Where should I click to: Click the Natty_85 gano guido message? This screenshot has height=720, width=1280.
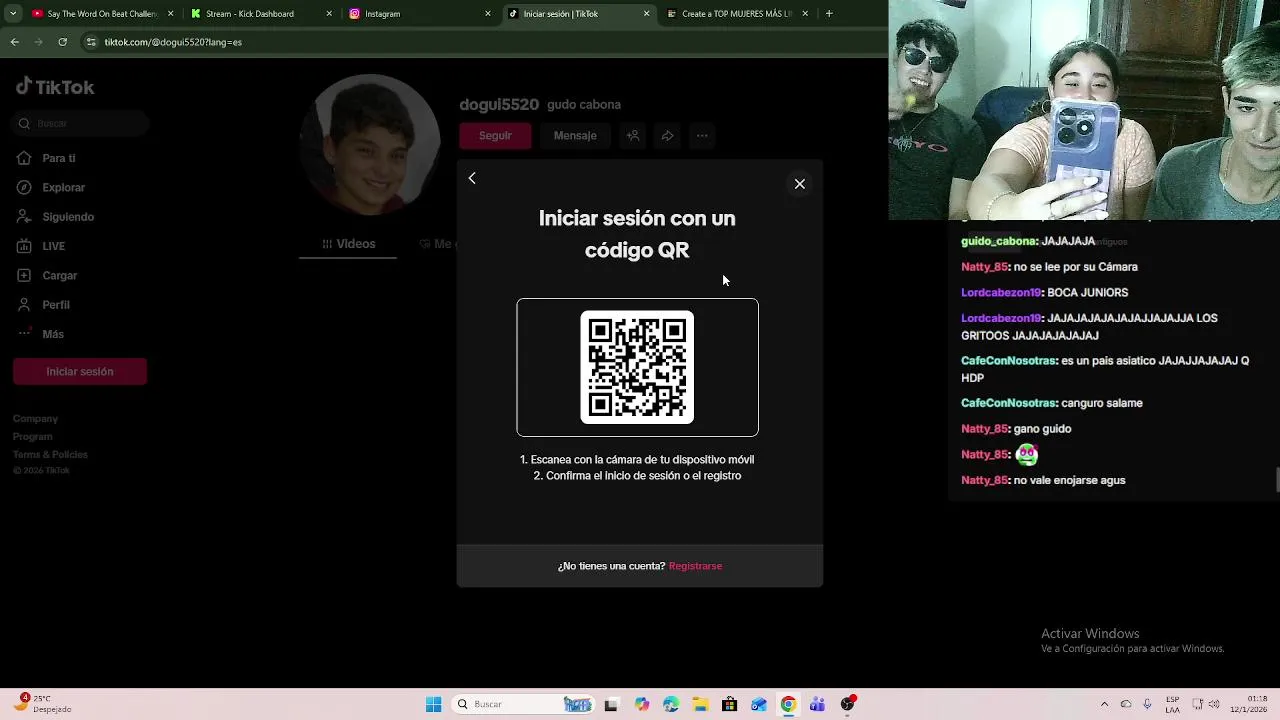pos(1016,429)
